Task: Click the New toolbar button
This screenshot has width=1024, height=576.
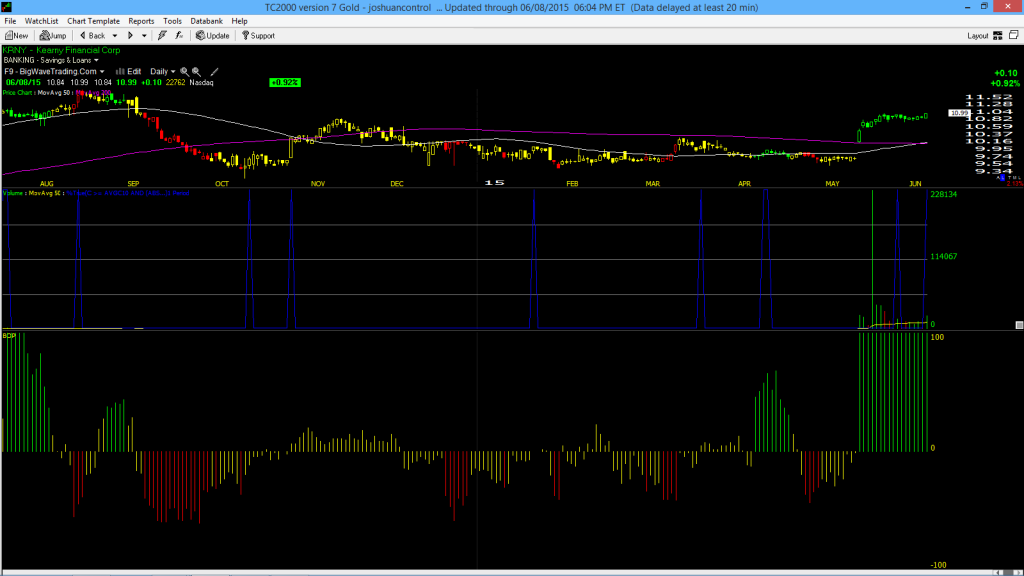Action: click(16, 35)
